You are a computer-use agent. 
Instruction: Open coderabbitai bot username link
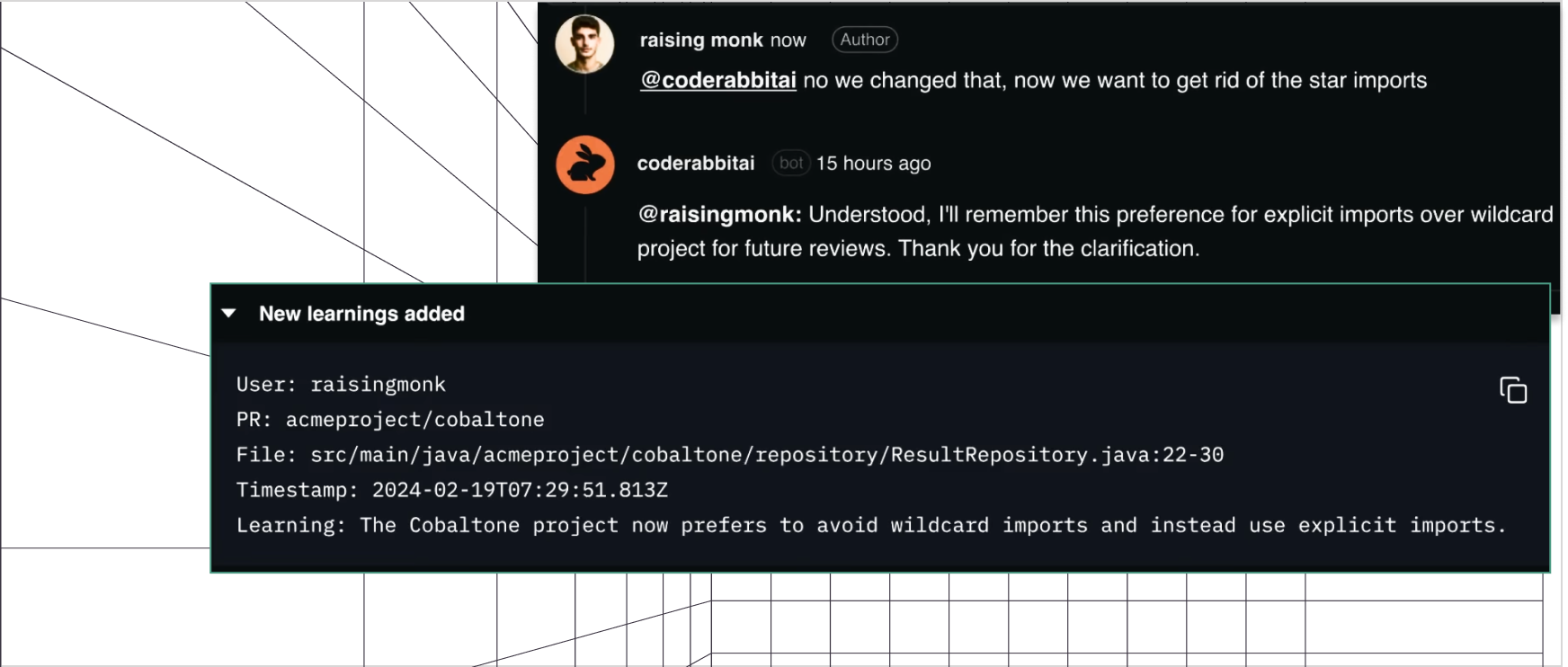tap(696, 164)
